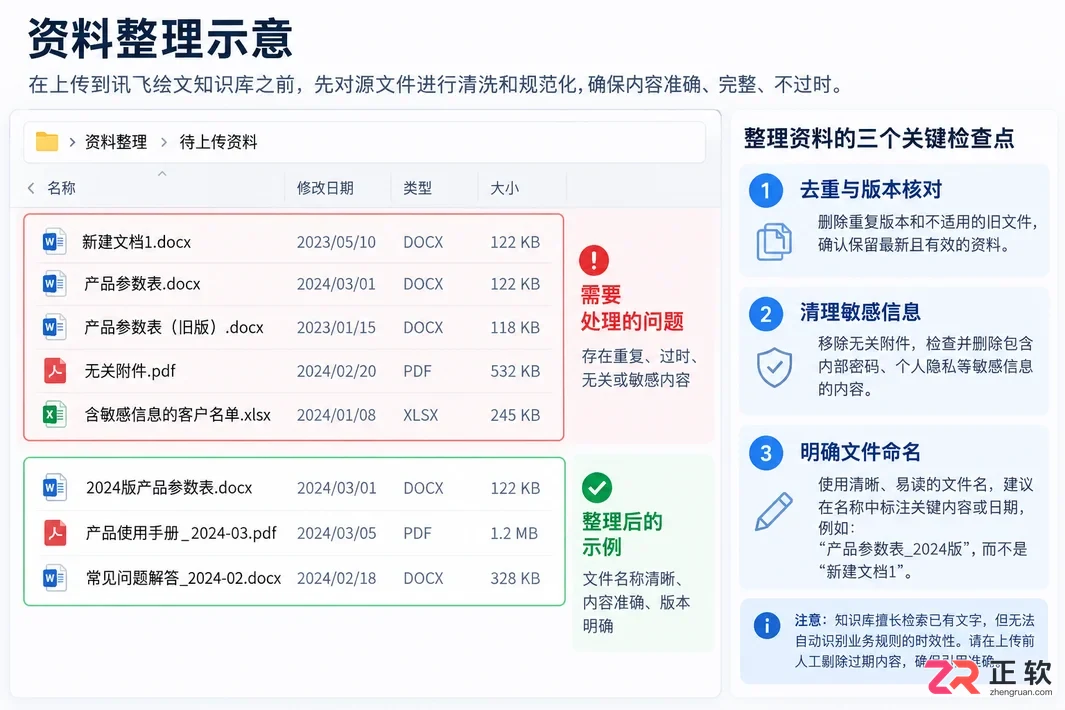
Task: Click size 328 KB cell
Action: 515,578
